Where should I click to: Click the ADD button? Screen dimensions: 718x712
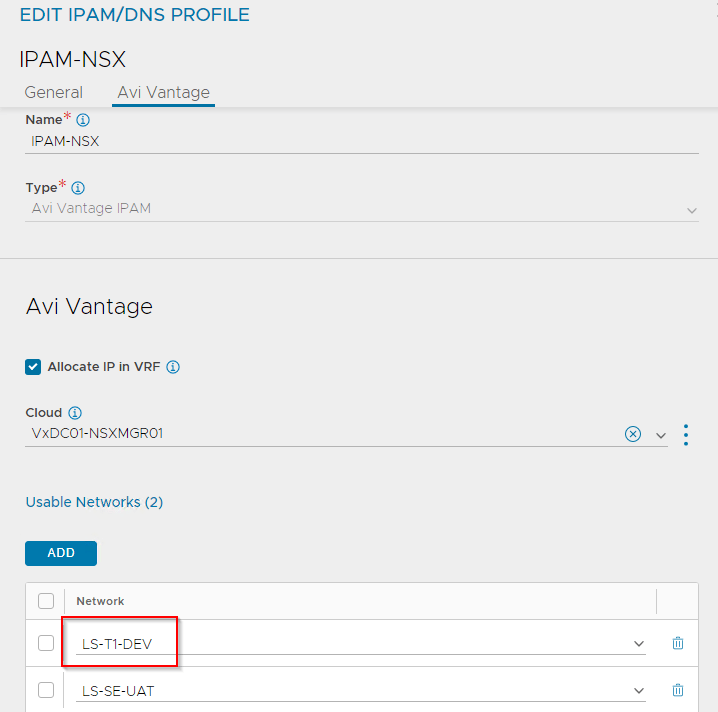click(61, 553)
